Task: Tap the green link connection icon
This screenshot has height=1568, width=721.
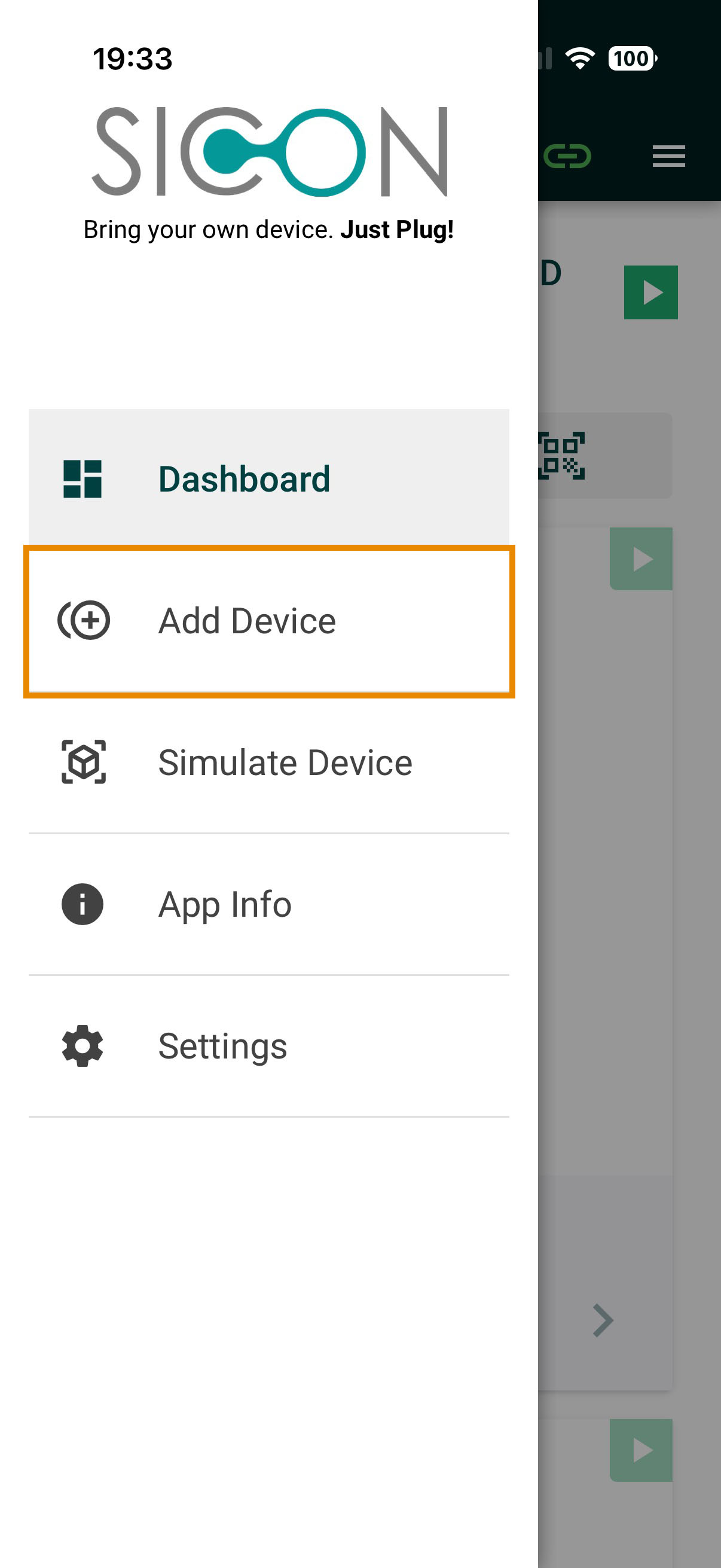Action: [566, 156]
